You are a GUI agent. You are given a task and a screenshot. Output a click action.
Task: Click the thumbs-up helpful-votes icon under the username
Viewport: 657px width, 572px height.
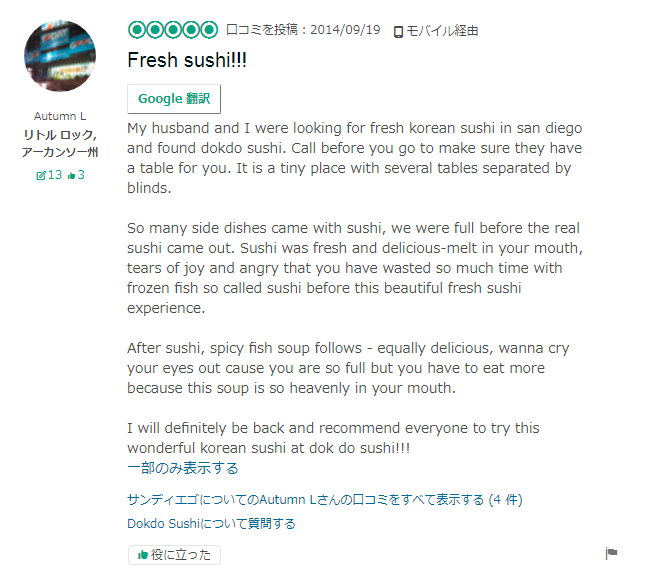71,175
